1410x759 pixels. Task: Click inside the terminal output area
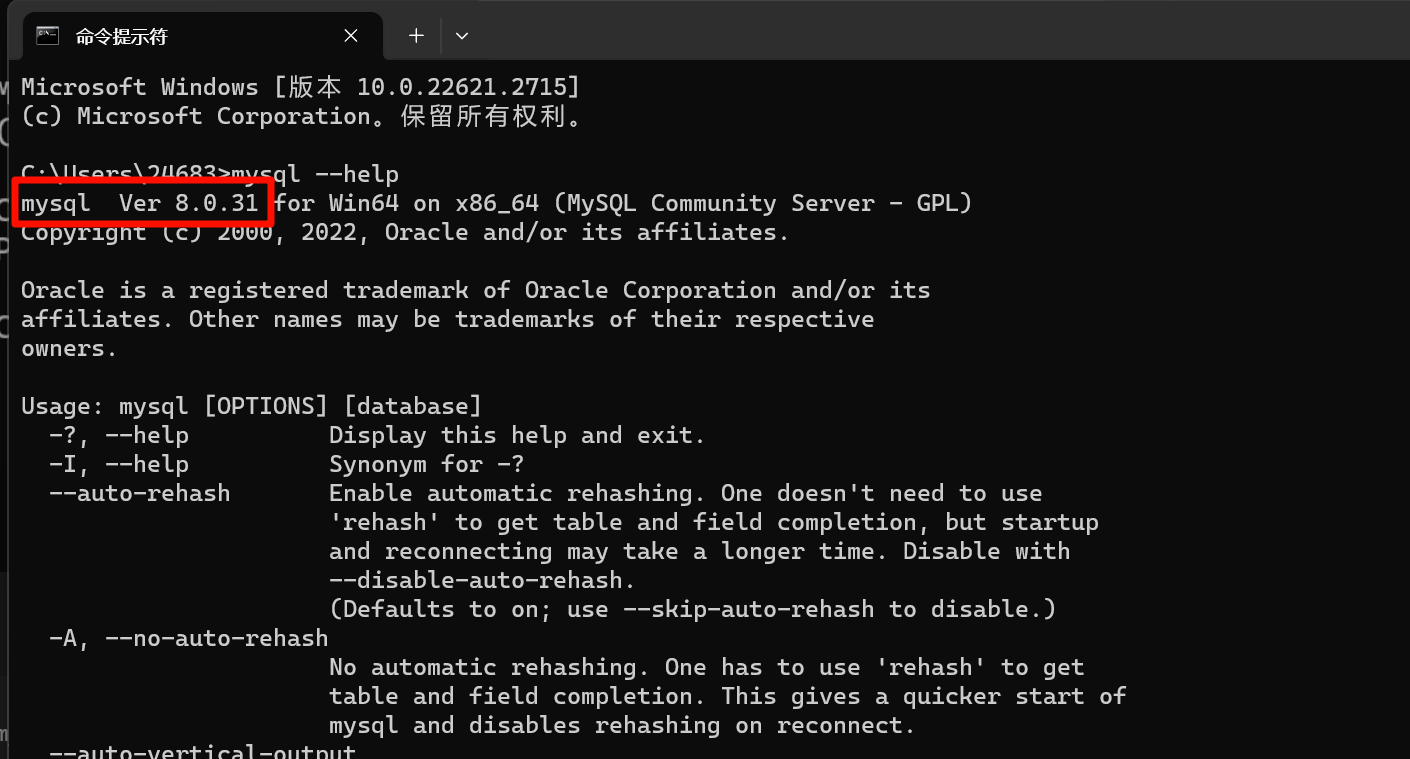(x=700, y=400)
